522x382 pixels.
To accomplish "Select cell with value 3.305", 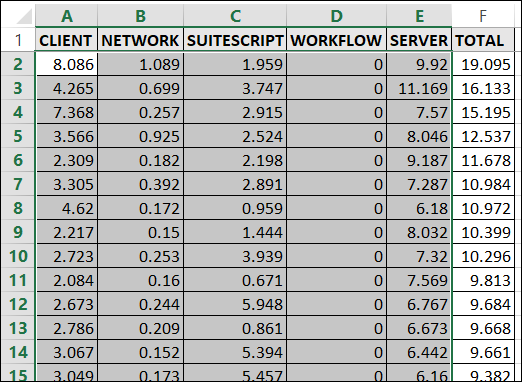I will point(66,184).
